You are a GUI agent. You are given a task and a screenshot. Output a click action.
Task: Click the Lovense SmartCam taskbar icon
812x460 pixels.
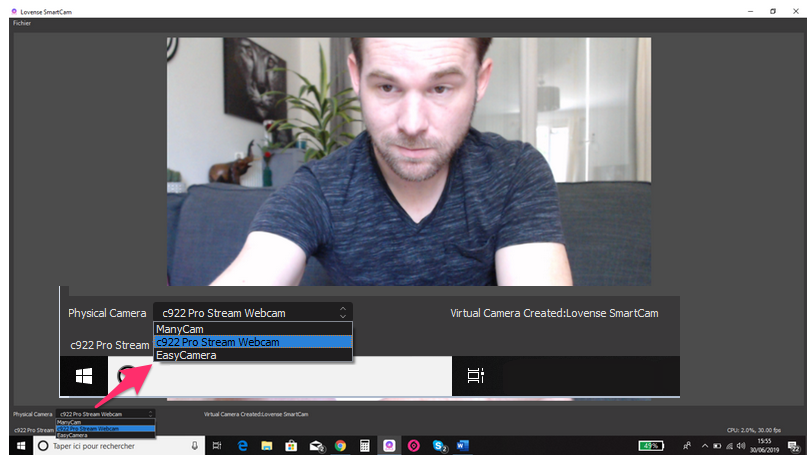pyautogui.click(x=389, y=446)
